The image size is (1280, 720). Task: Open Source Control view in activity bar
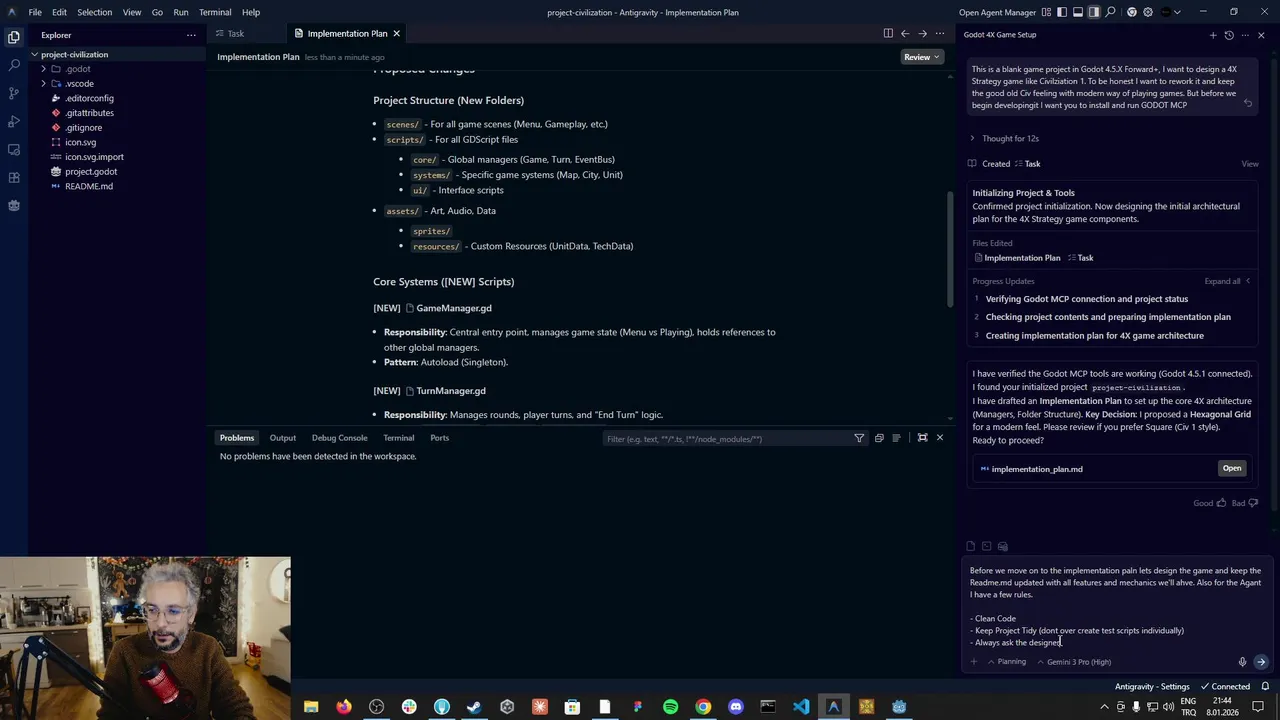pos(14,93)
